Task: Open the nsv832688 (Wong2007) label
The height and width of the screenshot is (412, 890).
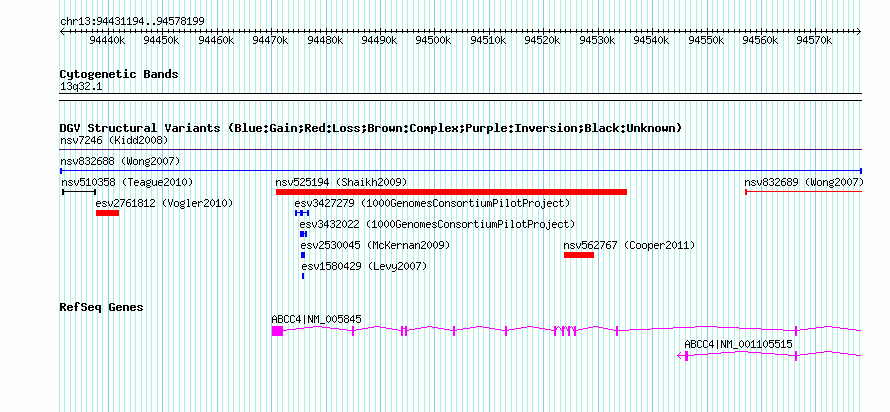Action: click(x=120, y=161)
